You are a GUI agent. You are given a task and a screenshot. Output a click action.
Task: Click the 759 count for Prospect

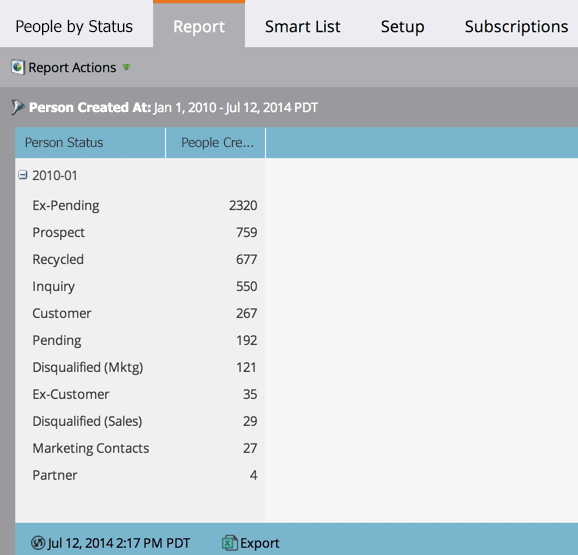[x=247, y=232]
